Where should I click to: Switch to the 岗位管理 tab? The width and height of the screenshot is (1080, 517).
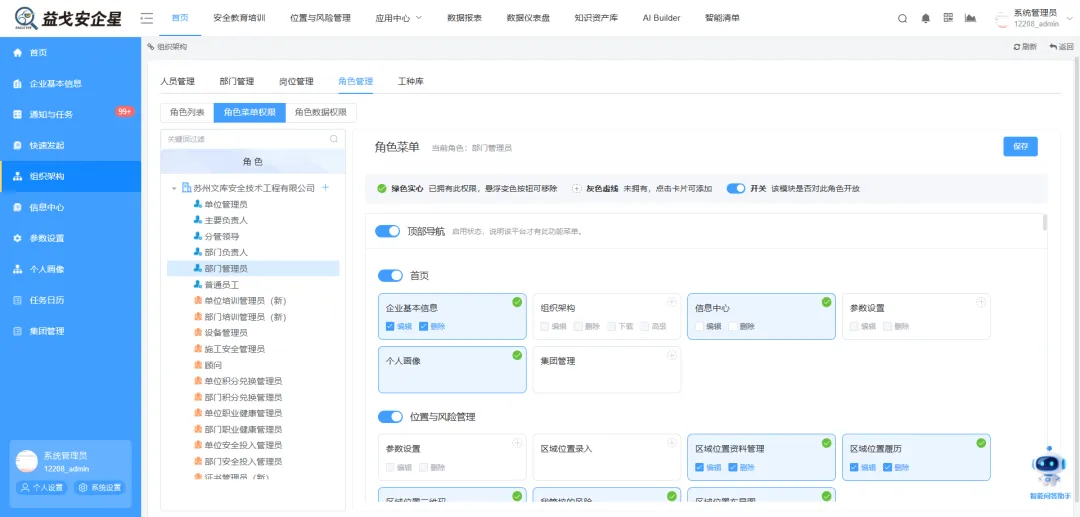click(296, 81)
